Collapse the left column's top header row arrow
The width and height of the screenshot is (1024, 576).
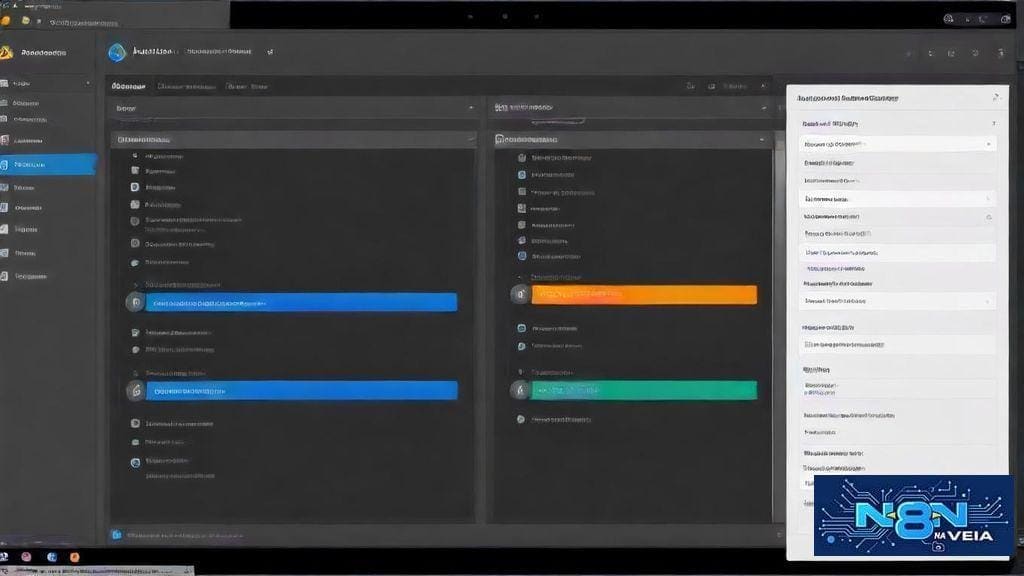[471, 108]
